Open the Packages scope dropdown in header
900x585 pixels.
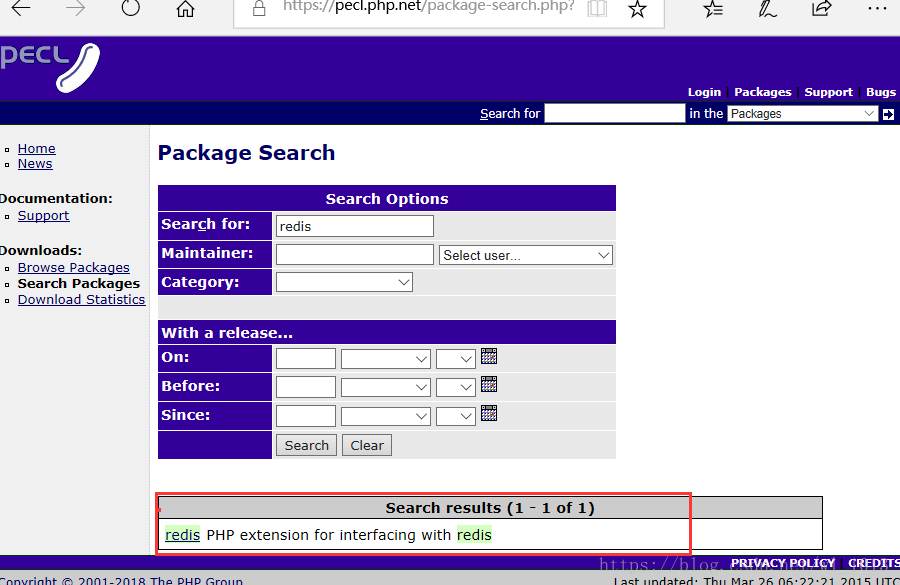802,114
